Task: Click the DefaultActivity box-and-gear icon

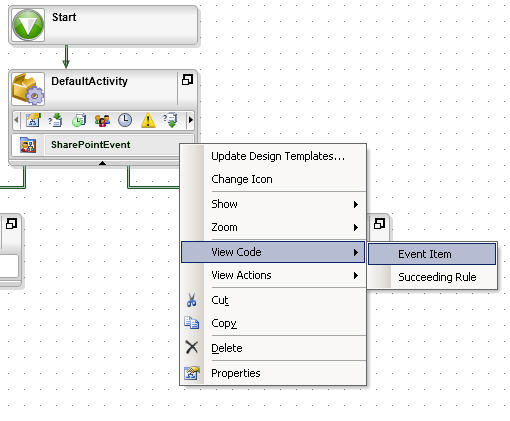Action: point(28,89)
